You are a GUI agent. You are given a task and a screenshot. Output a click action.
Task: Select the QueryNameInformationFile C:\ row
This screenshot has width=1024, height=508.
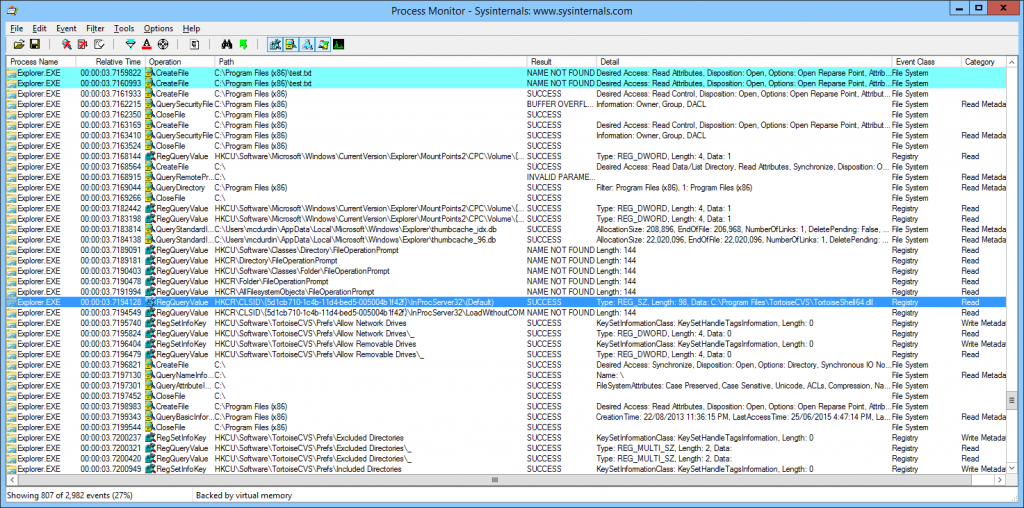pos(507,375)
